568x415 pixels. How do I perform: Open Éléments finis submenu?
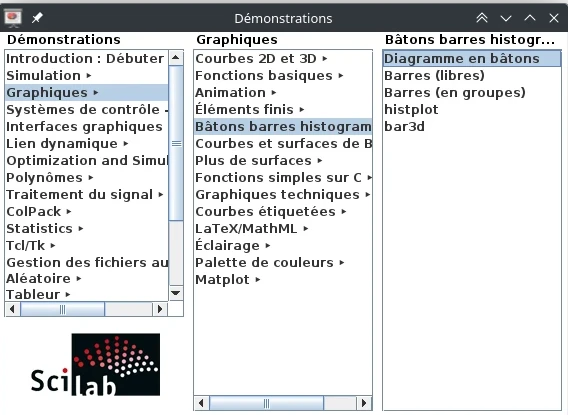pos(283,109)
